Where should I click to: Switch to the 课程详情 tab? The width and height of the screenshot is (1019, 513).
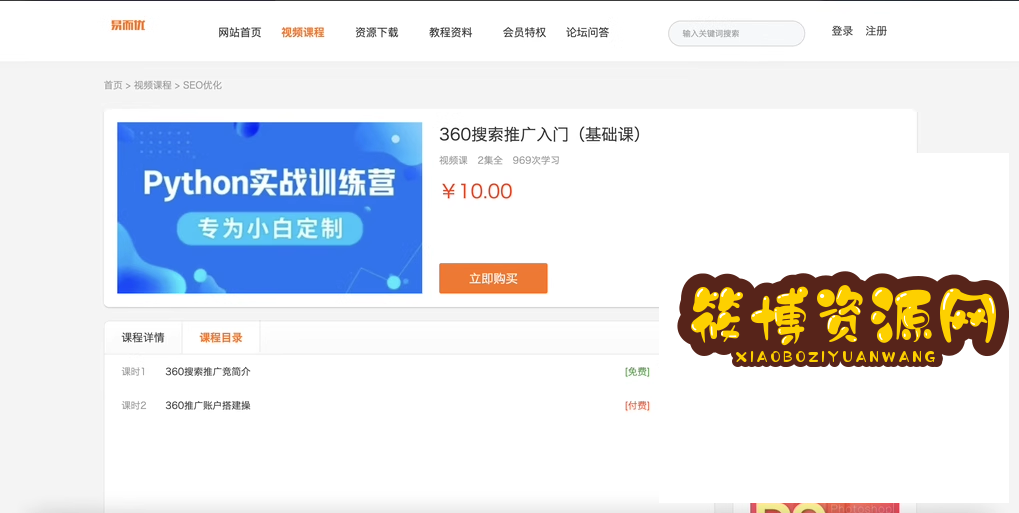coord(143,337)
